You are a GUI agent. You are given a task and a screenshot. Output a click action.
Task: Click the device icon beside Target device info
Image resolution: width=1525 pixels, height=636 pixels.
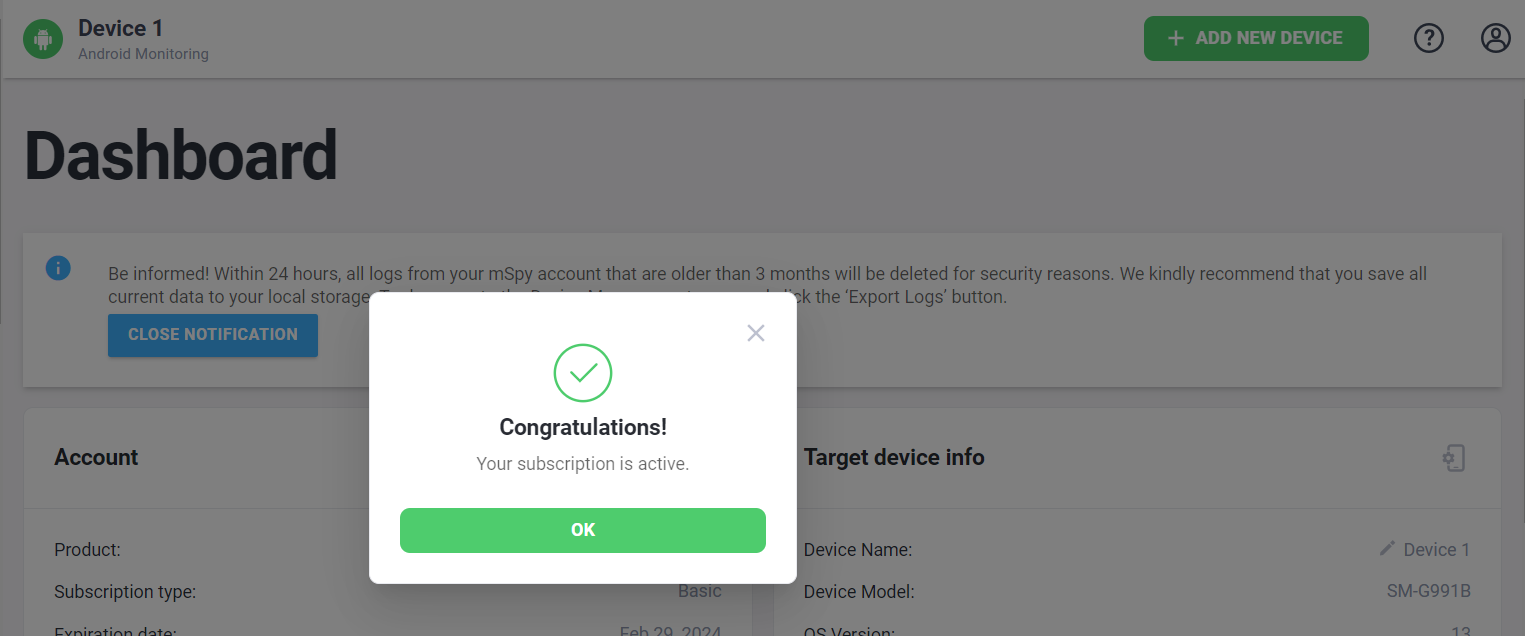[x=1454, y=458]
